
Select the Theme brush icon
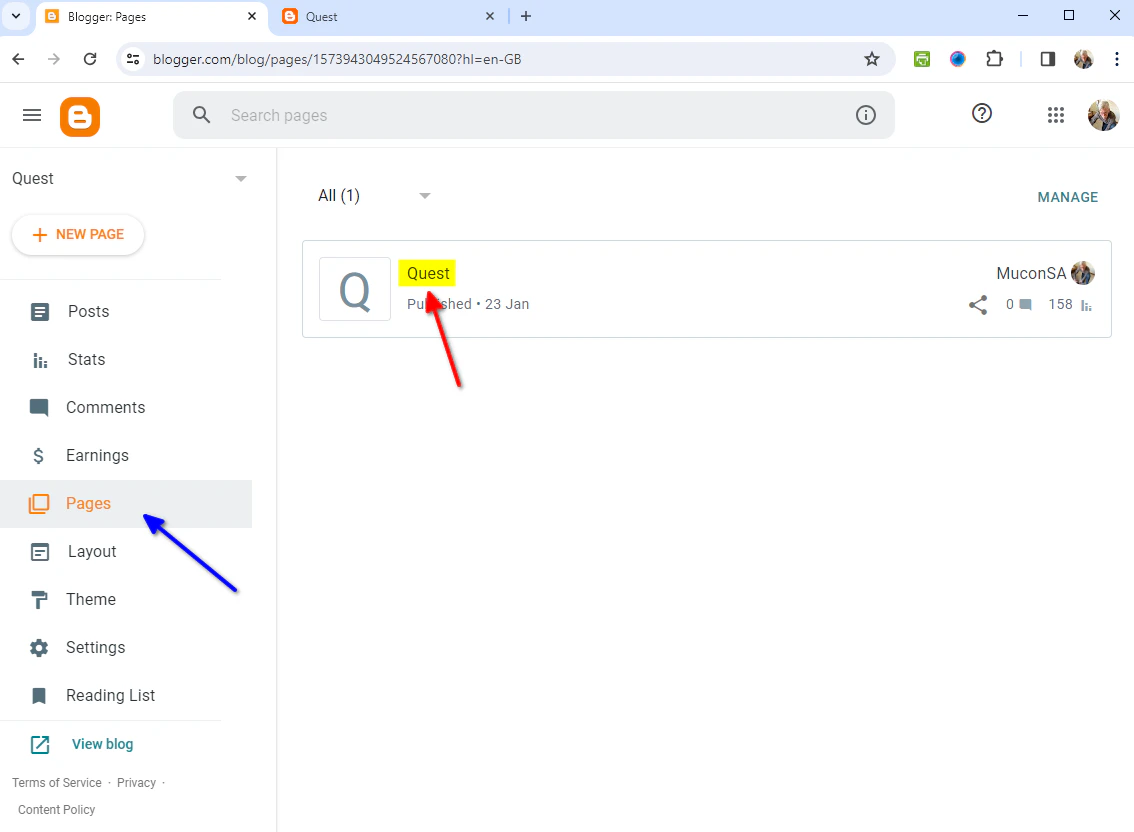click(39, 599)
